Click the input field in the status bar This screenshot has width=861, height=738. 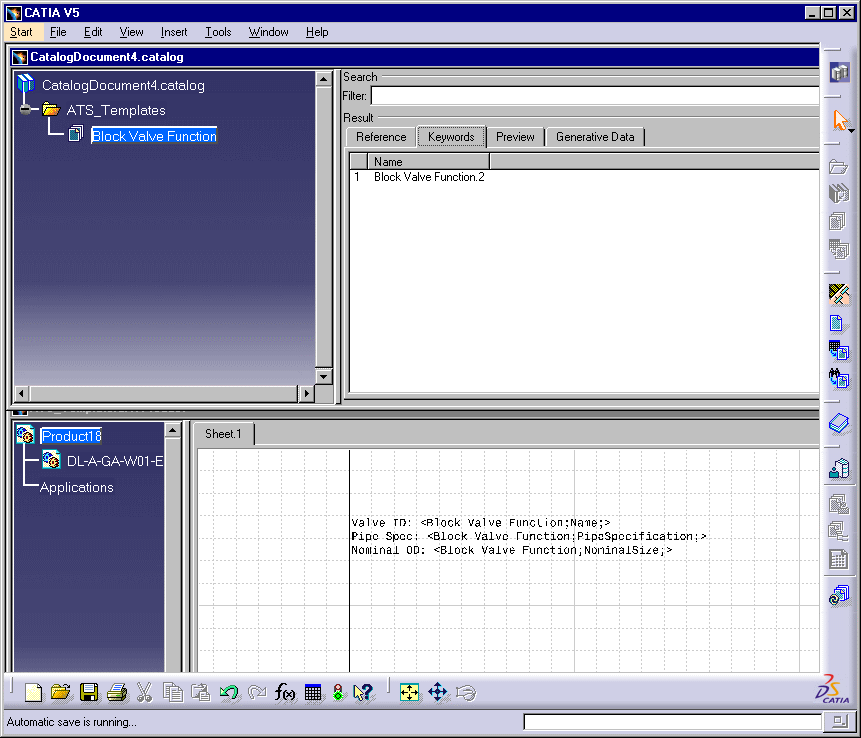672,722
